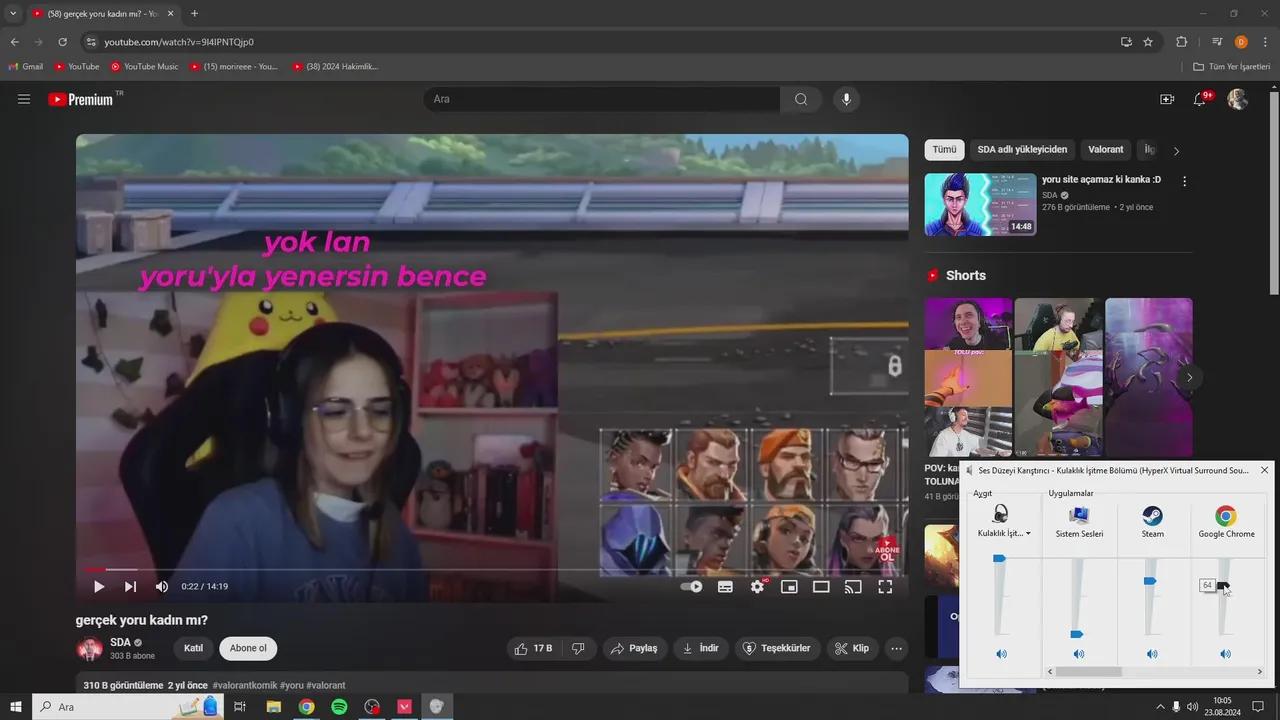Screen dimensions: 1280x720
Task: Subscribe with Abone ol button
Action: (248, 648)
